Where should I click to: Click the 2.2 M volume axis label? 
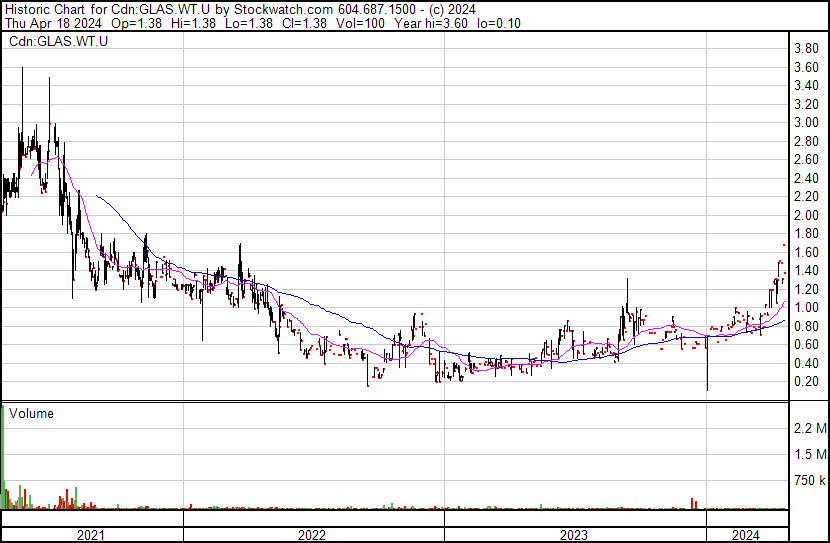[x=808, y=429]
